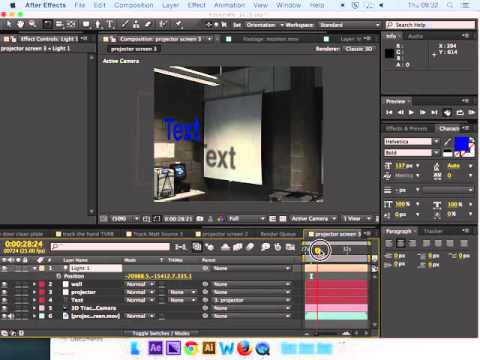Toggle visibility of 3D Tracker Camera layer

pos(4,308)
